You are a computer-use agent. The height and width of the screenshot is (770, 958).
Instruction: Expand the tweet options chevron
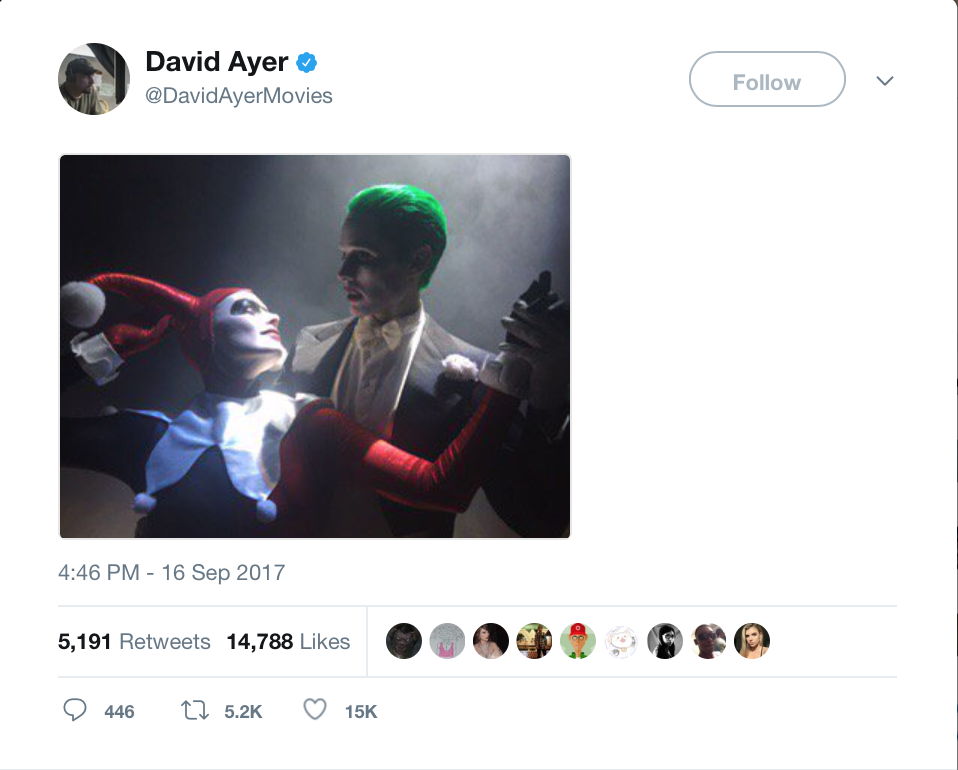884,80
